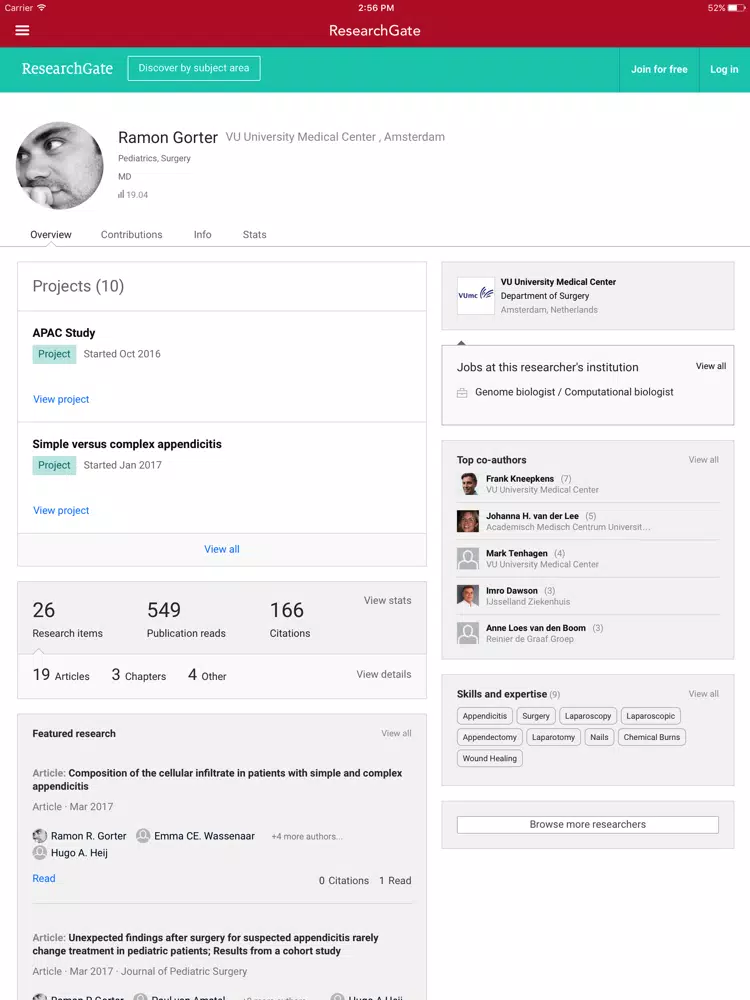Click Anne Loes van den Boom avatar
The height and width of the screenshot is (1000, 750).
(468, 633)
